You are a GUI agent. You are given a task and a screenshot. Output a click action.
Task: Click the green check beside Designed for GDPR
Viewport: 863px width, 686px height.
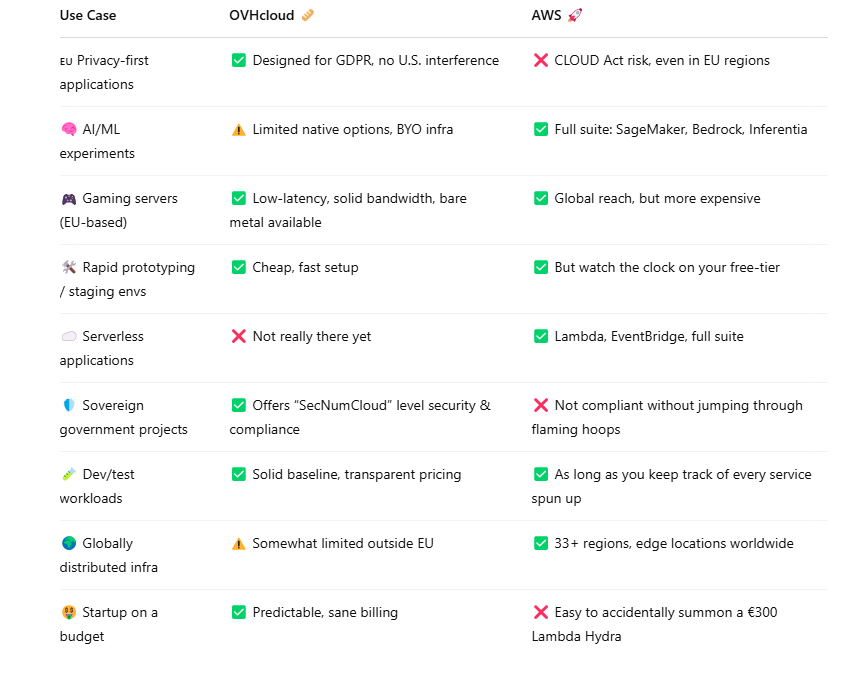[239, 60]
